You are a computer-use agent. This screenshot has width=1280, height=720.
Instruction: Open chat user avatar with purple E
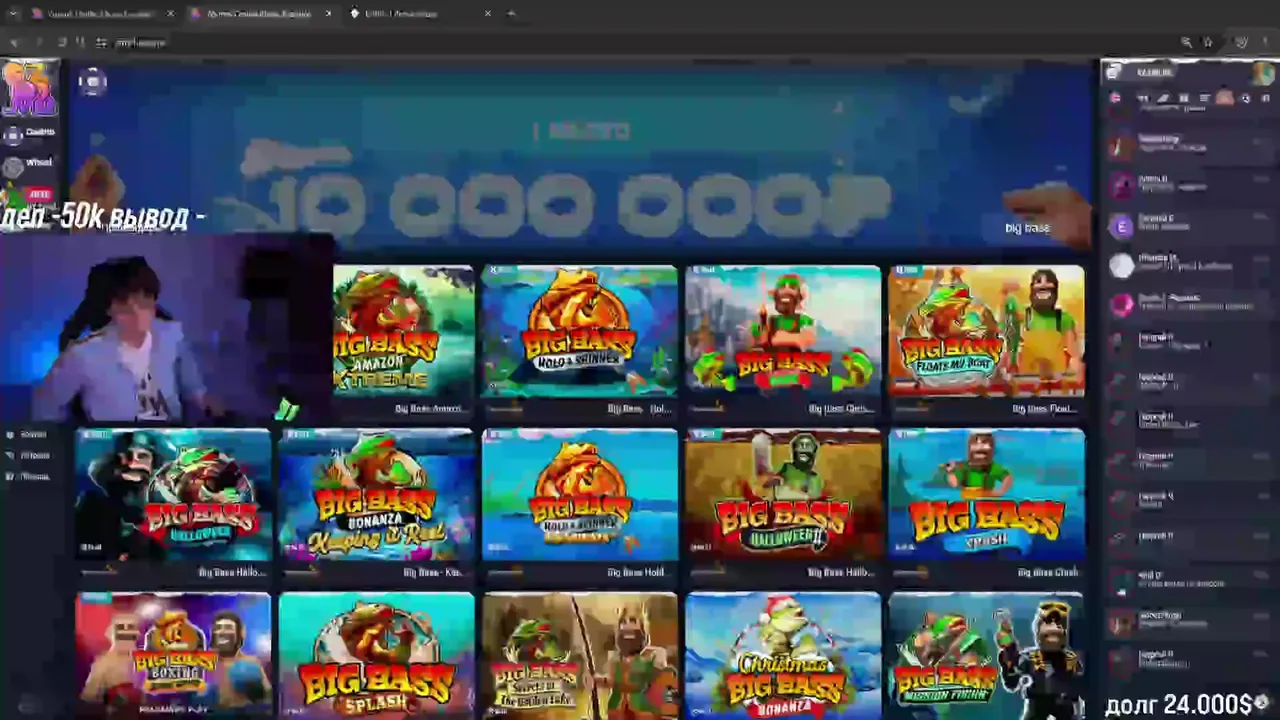coord(1121,226)
